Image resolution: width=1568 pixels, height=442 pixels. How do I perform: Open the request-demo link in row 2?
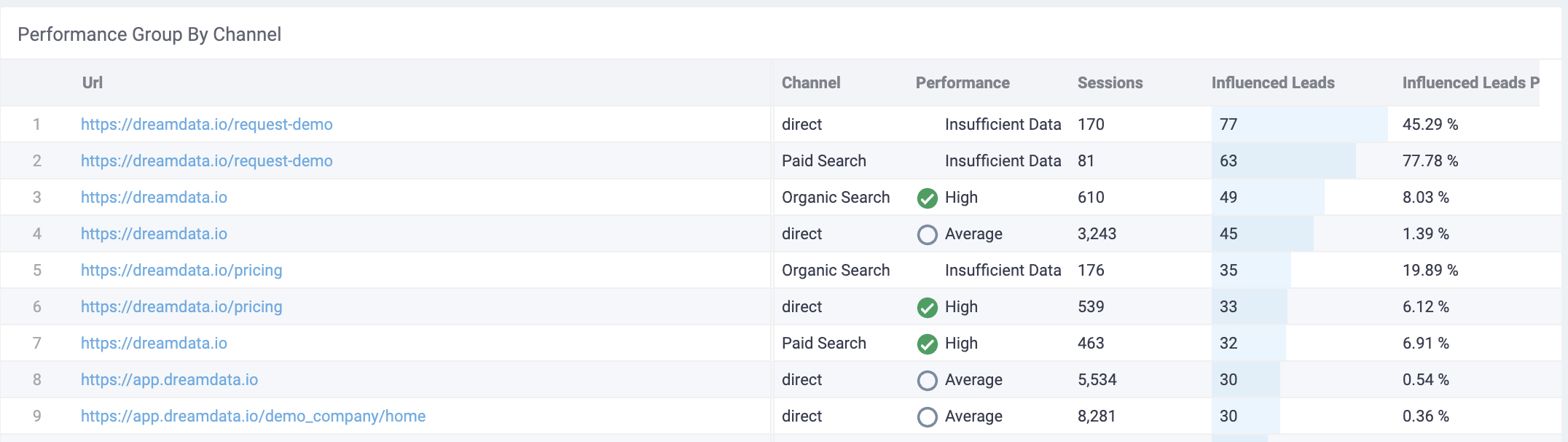206,160
